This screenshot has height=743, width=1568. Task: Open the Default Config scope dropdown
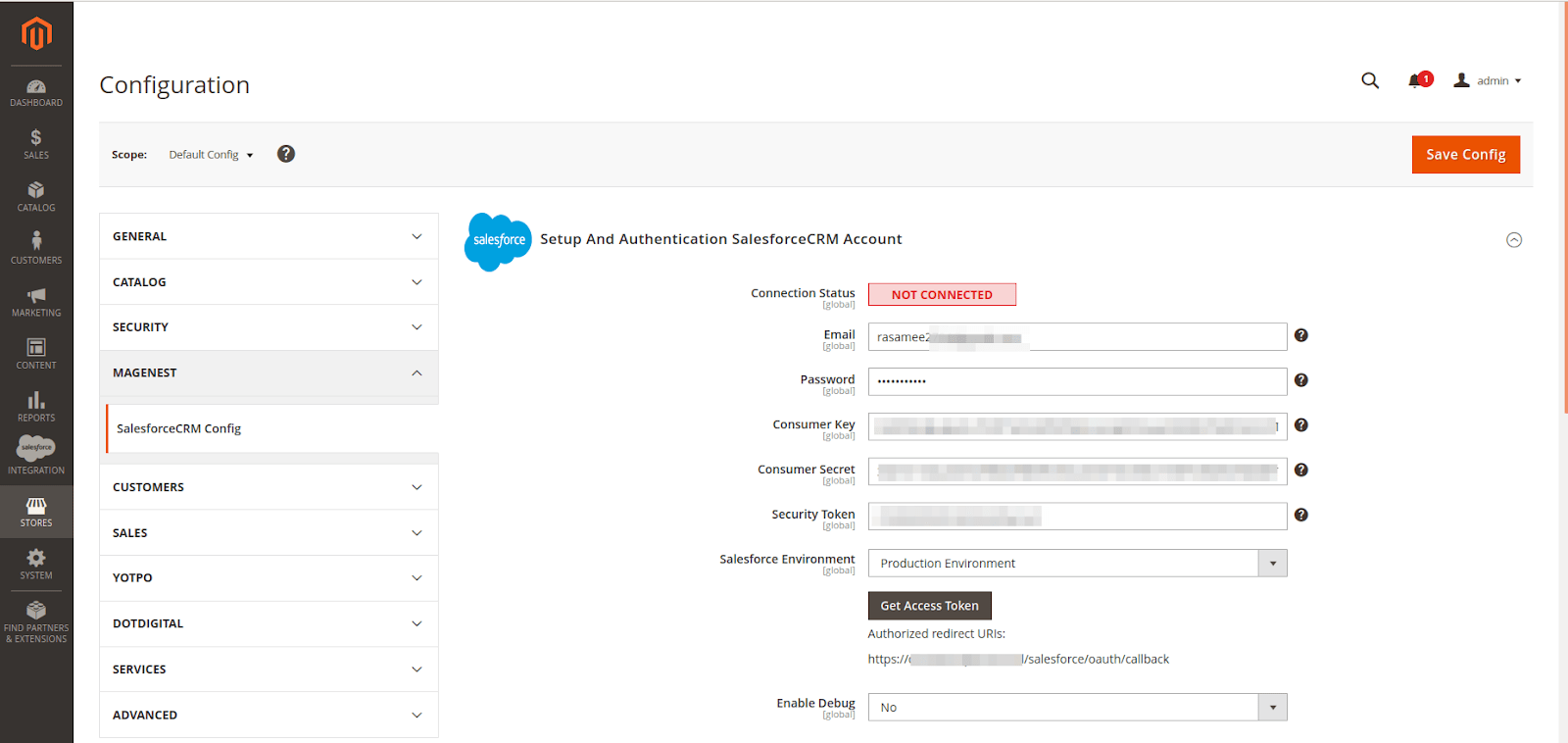pos(211,155)
